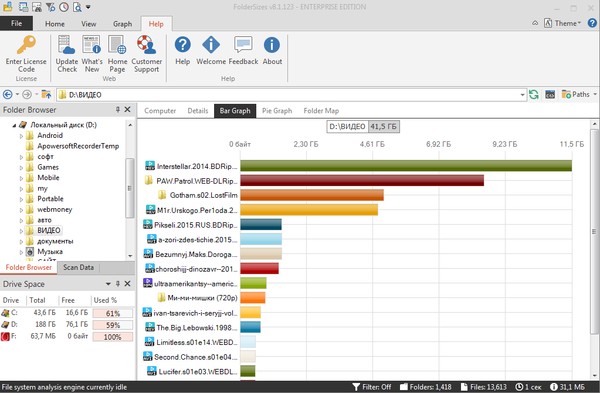Select the ВИДЕО folder in tree

(49, 230)
